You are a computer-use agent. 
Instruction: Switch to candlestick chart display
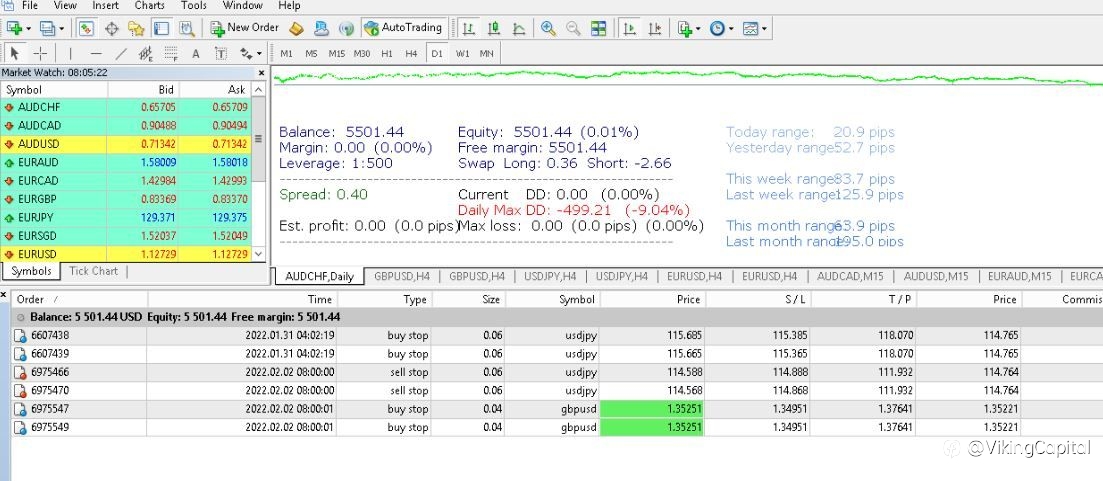click(494, 28)
